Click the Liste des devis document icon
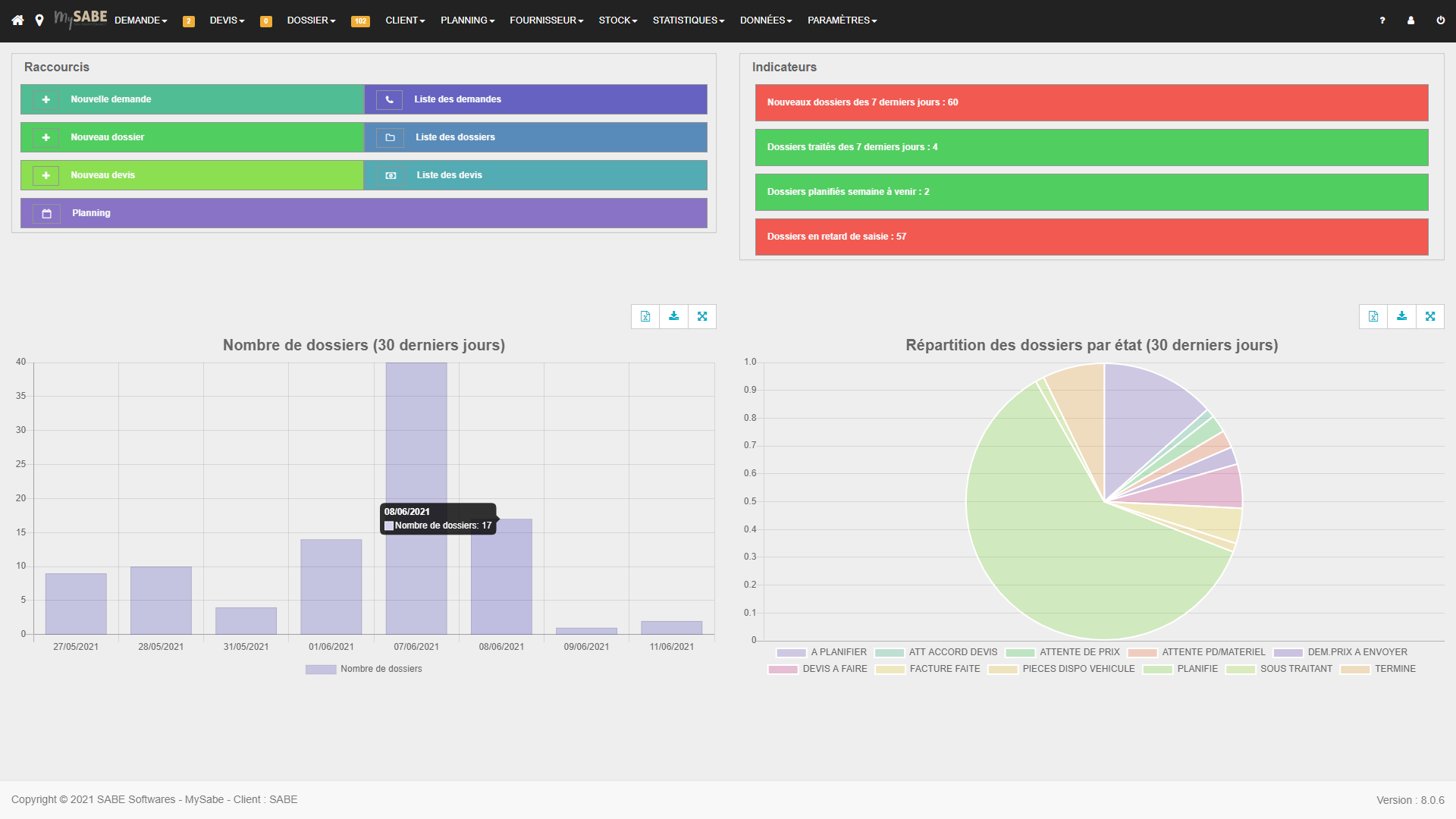1456x819 pixels. click(x=391, y=175)
